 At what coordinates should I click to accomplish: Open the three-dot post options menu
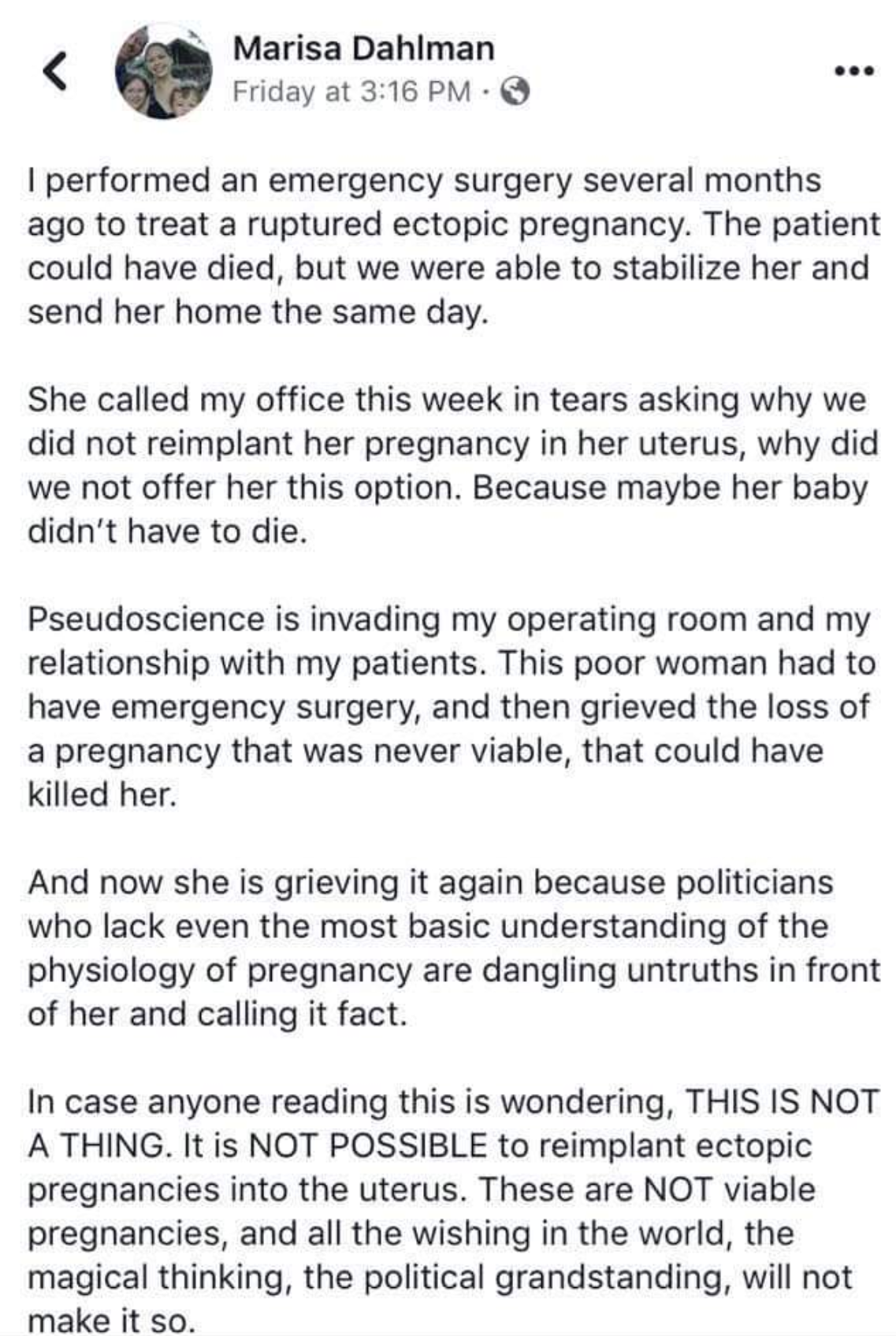click(x=855, y=71)
